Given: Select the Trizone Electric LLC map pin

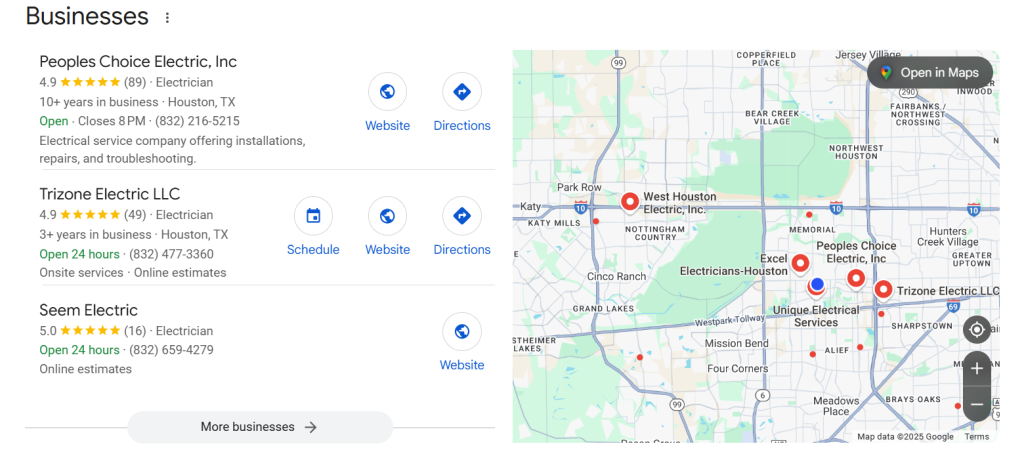Looking at the screenshot, I should [x=883, y=289].
